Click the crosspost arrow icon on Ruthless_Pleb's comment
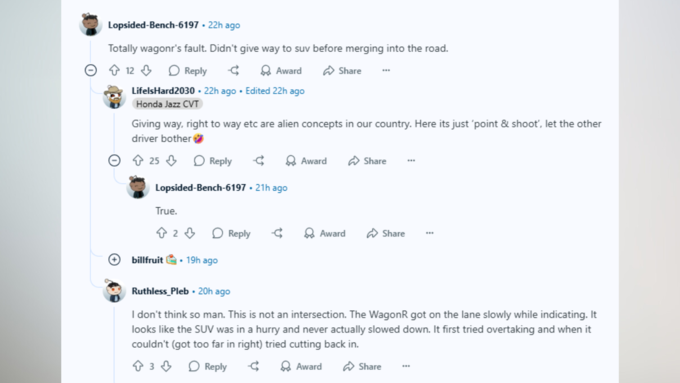 pyautogui.click(x=254, y=366)
